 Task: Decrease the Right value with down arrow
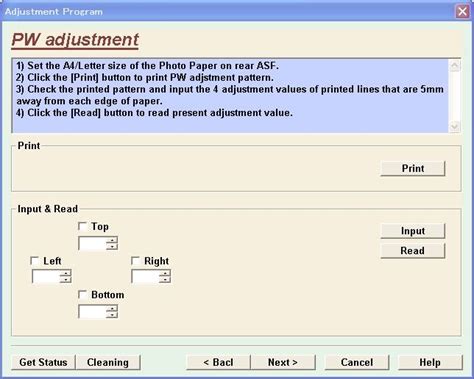coord(165,280)
